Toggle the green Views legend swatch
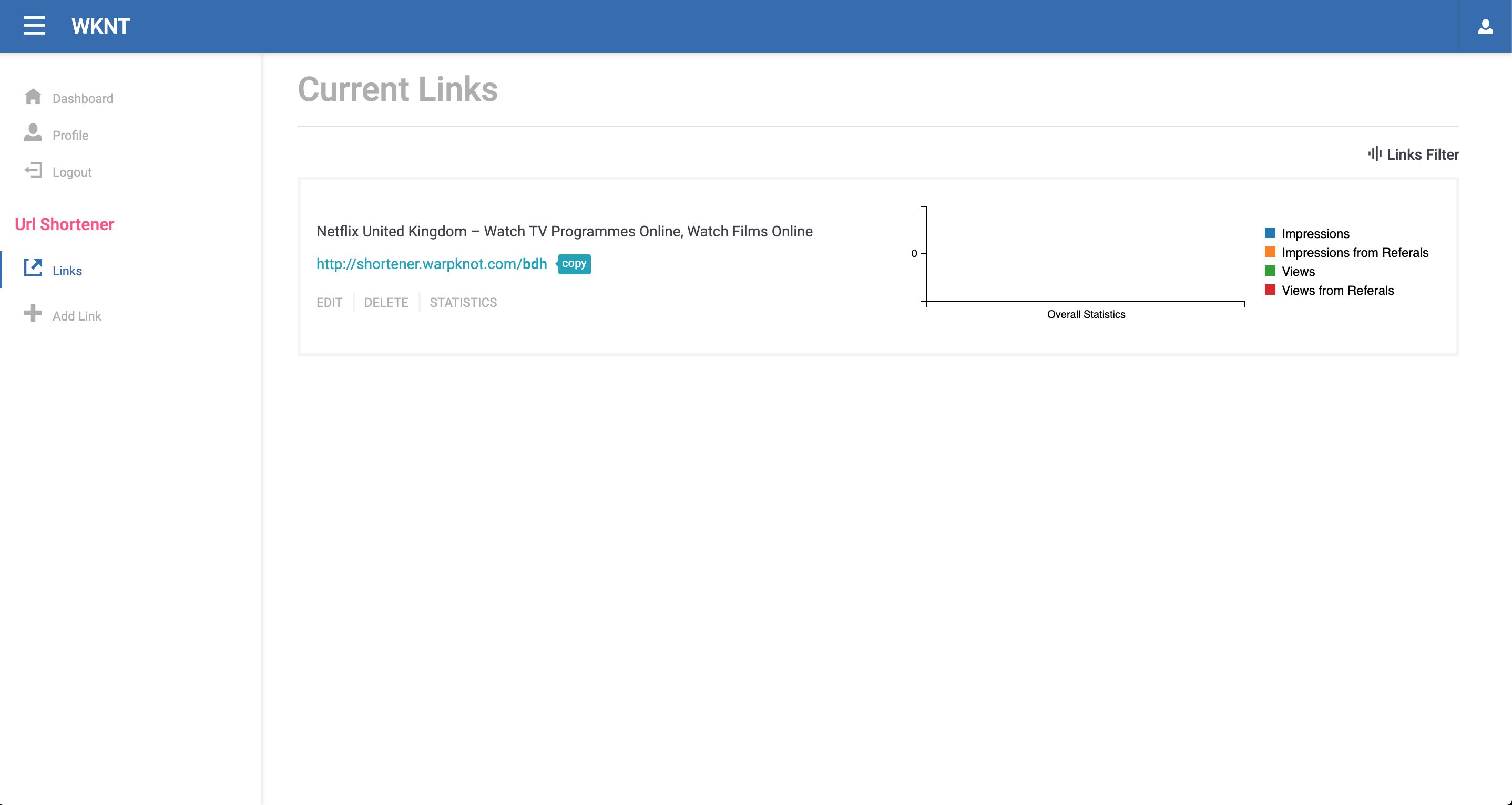Screen dimensions: 1512x805 pyautogui.click(x=1270, y=271)
